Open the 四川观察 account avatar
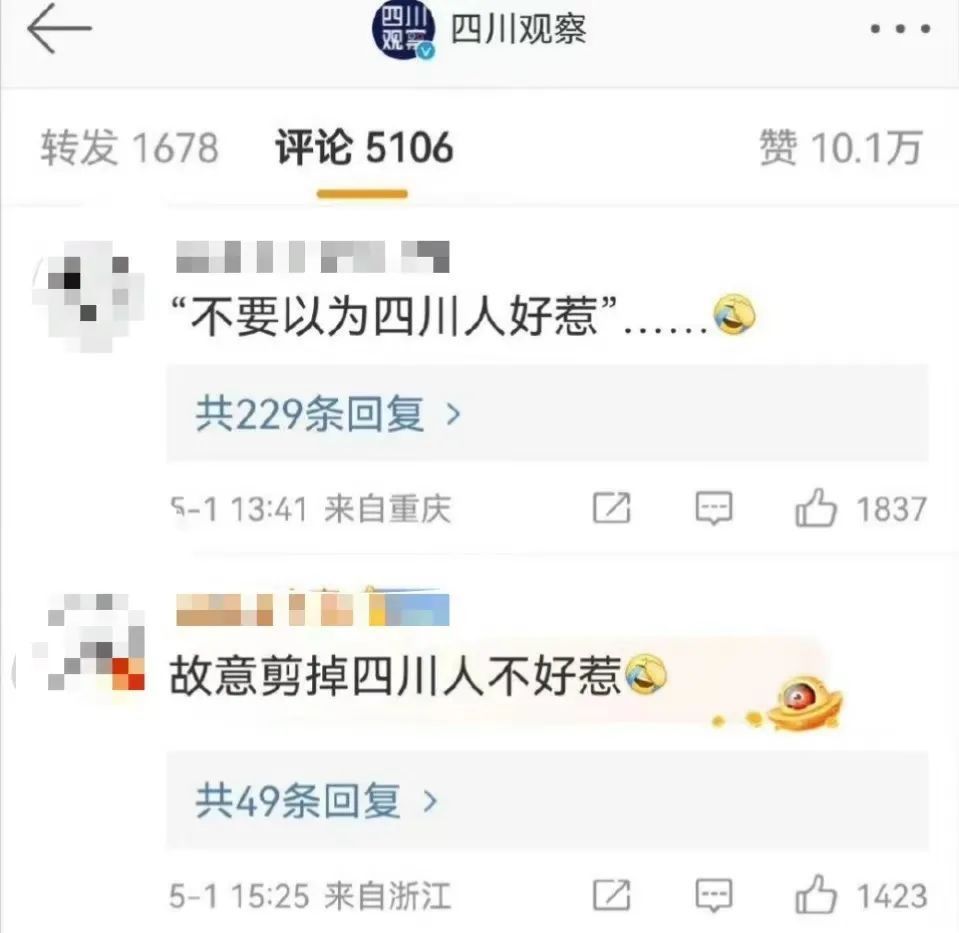The height and width of the screenshot is (933, 959). (404, 31)
